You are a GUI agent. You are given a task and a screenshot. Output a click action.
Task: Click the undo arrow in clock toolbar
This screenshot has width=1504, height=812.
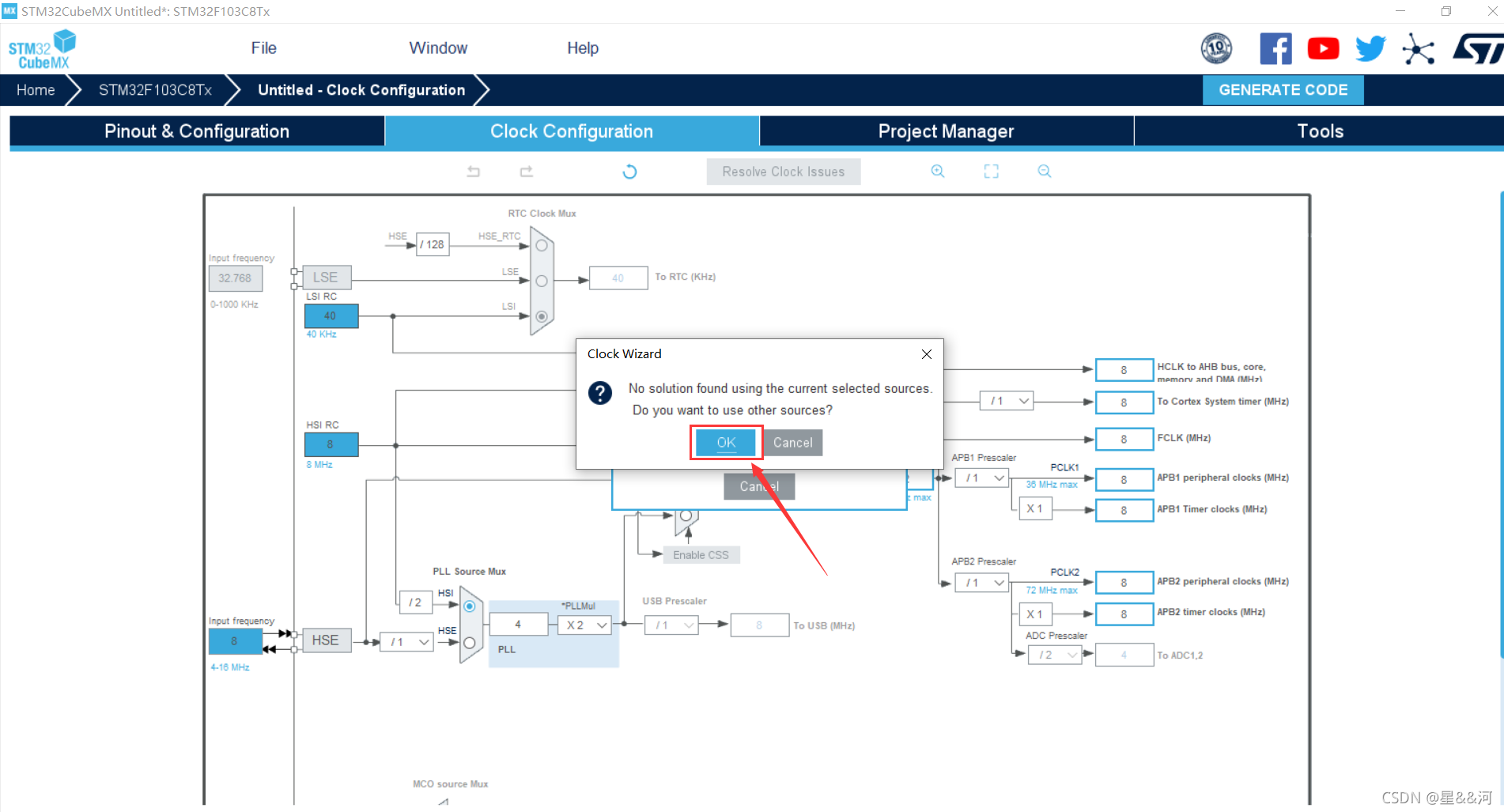click(x=474, y=172)
